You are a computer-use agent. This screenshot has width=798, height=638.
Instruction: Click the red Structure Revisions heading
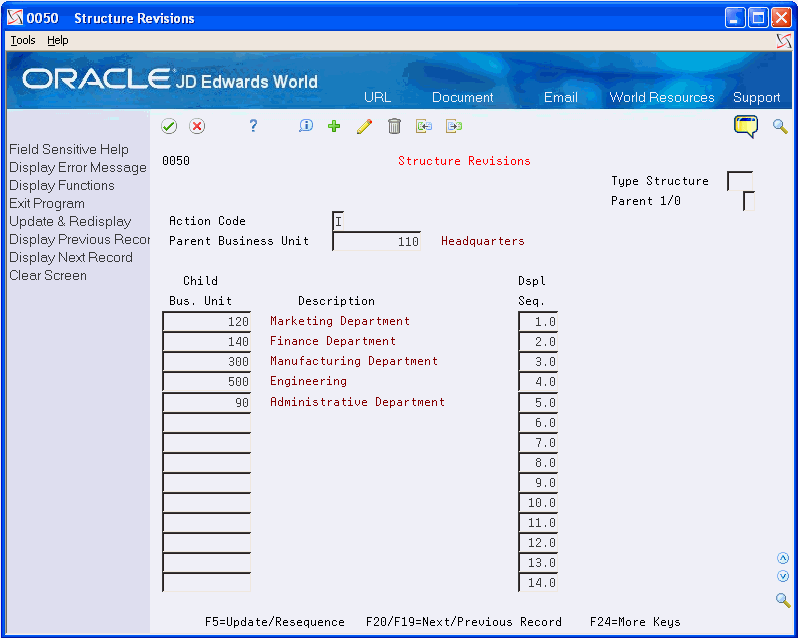[x=464, y=161]
